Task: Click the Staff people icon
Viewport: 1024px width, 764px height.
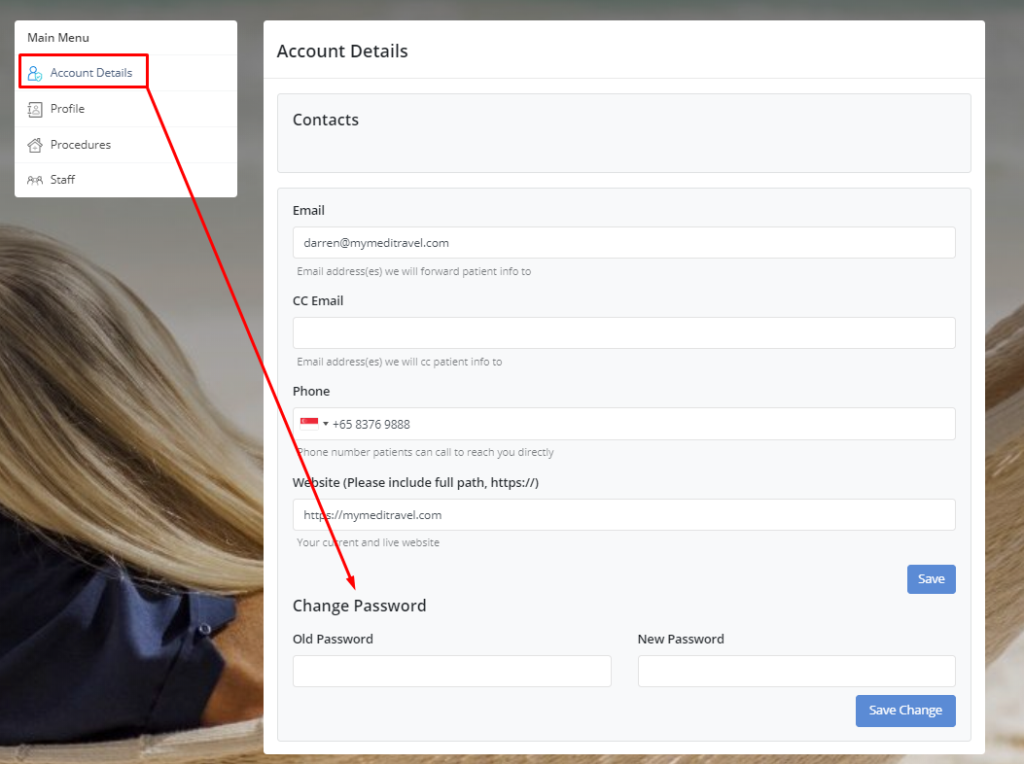Action: (x=35, y=180)
